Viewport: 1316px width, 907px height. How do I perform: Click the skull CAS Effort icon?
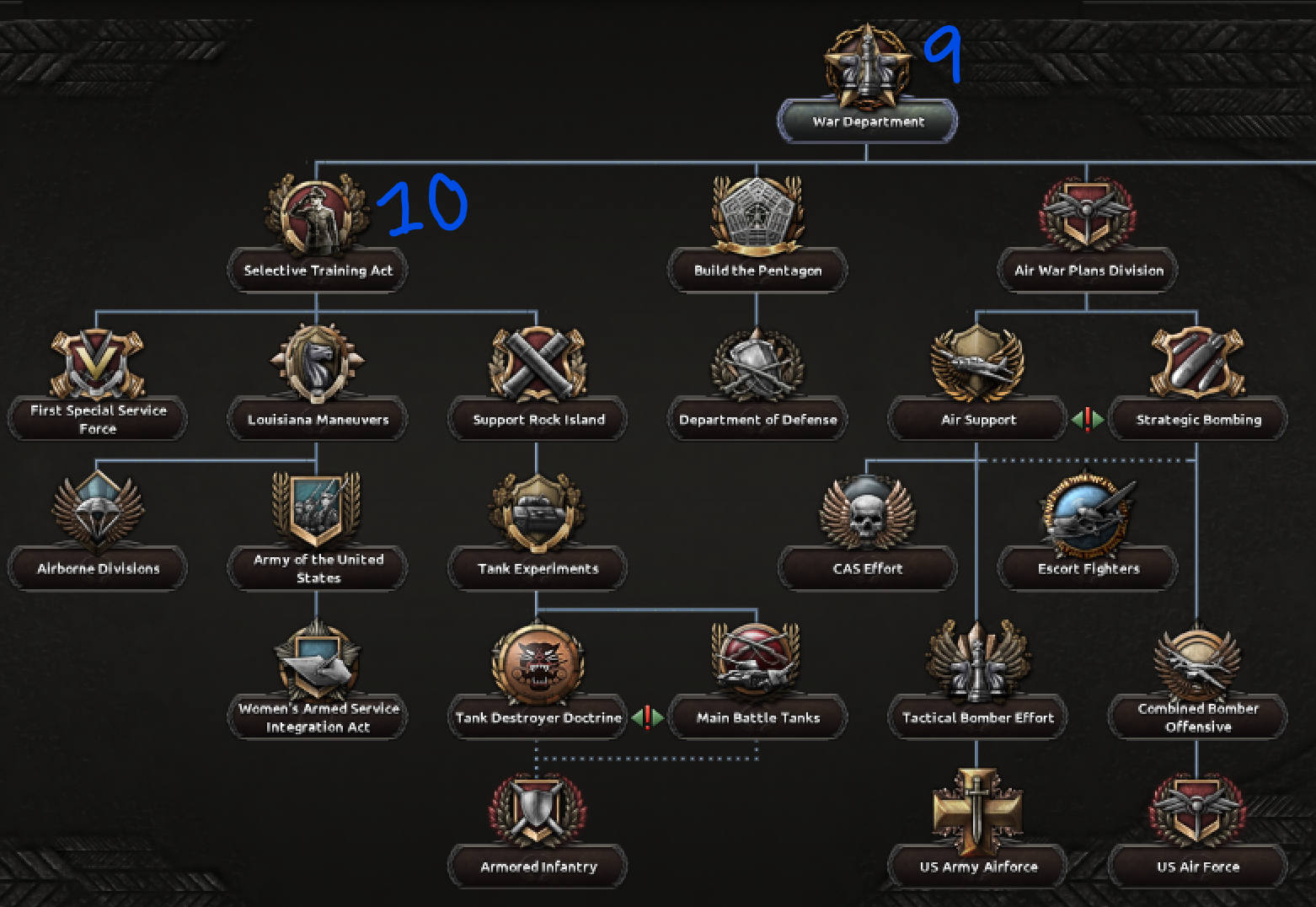[867, 513]
